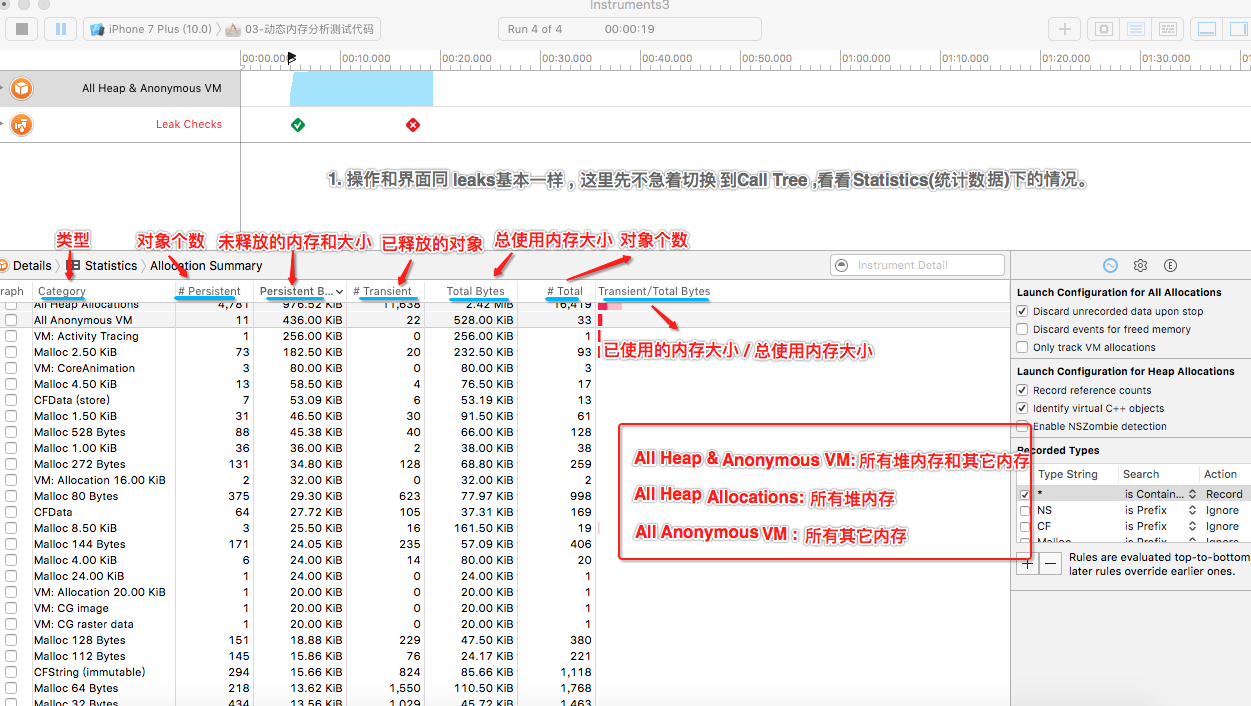This screenshot has height=706, width=1251.
Task: Toggle the bottom detail pane visibility
Action: tap(1208, 29)
